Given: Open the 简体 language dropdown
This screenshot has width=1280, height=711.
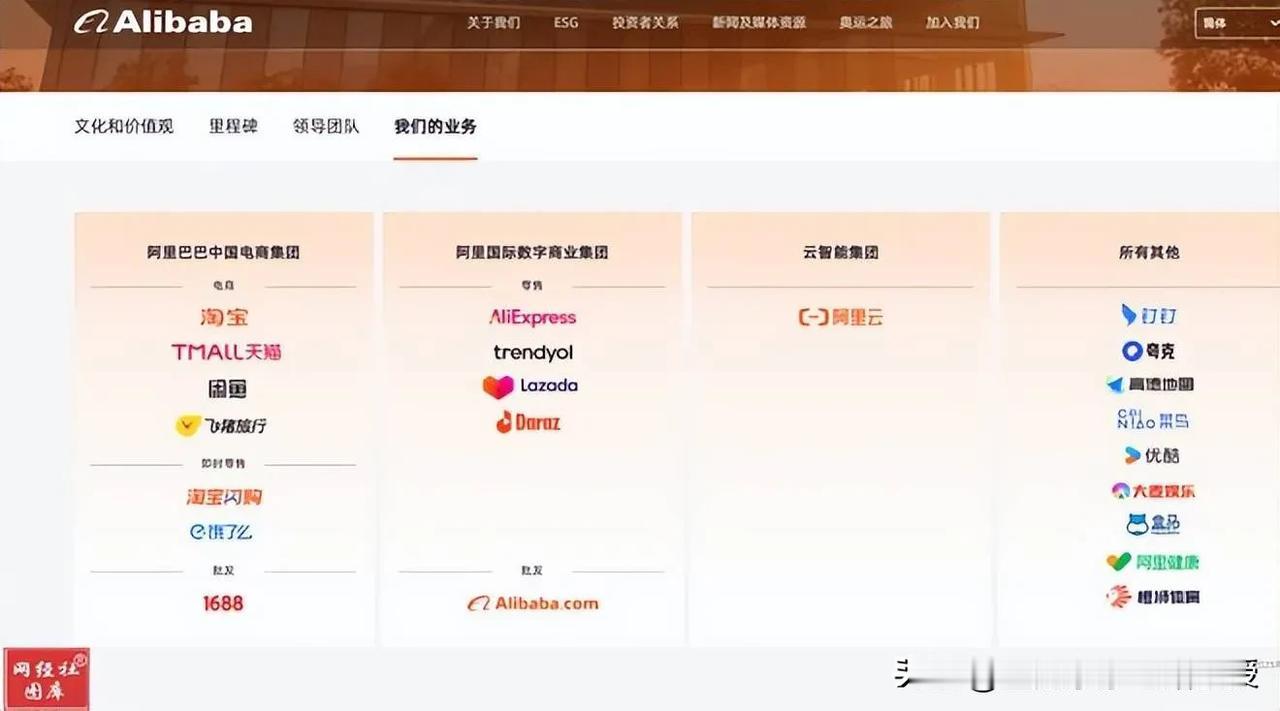Looking at the screenshot, I should [x=1237, y=22].
